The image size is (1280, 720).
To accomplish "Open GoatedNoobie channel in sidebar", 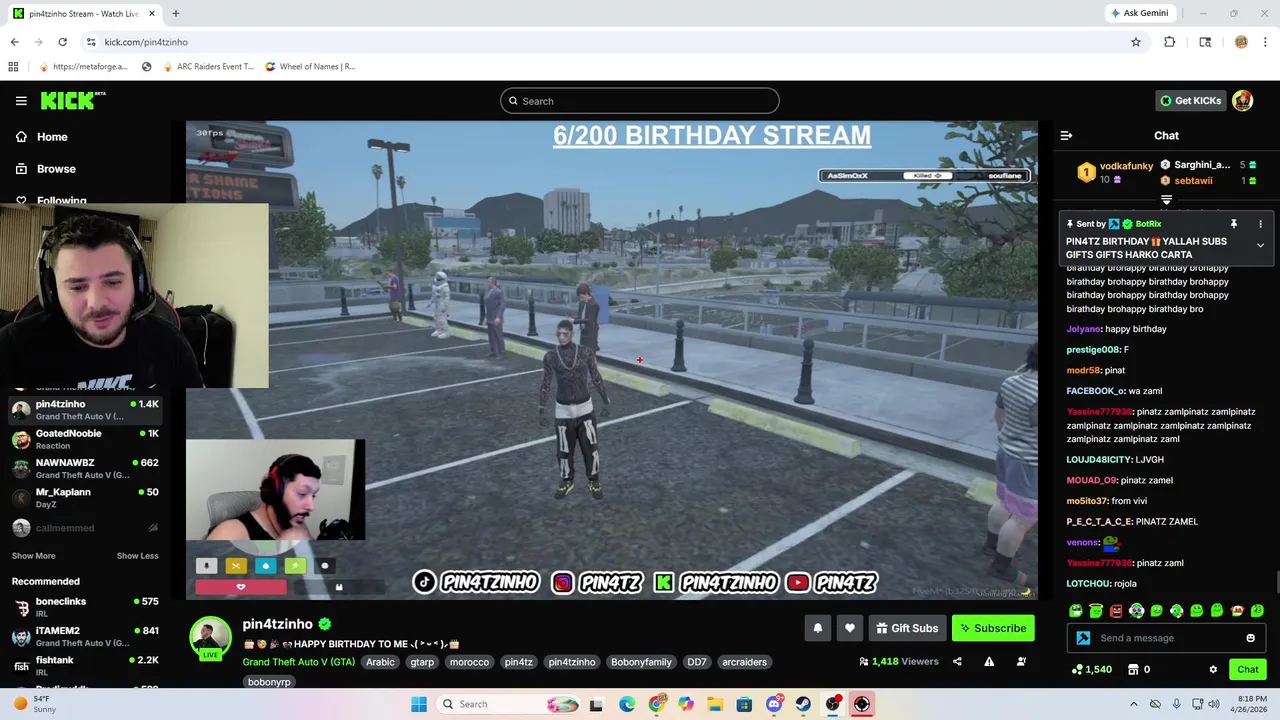I will pos(85,439).
